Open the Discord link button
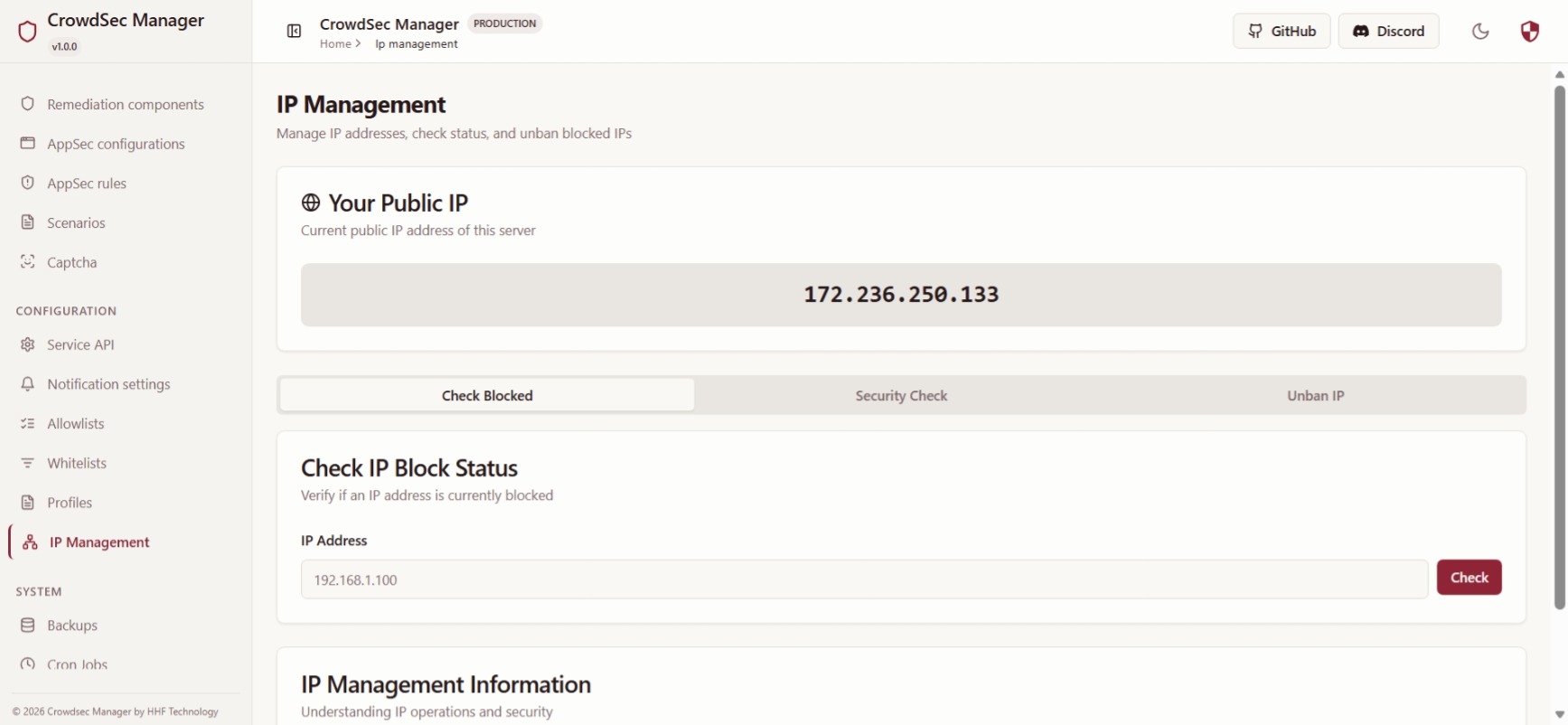This screenshot has width=1568, height=725. (1388, 31)
